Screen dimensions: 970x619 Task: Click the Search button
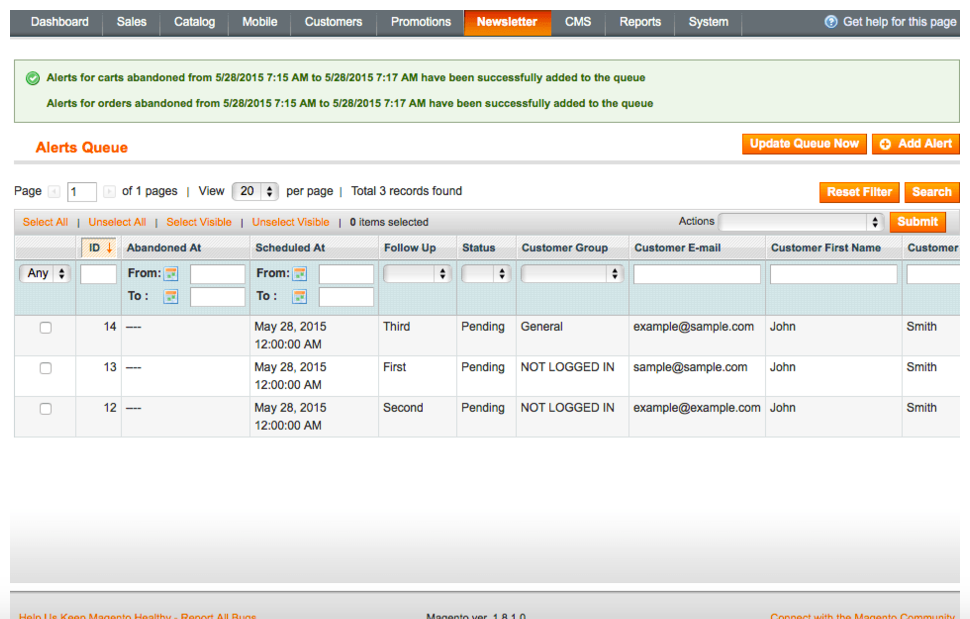[x=932, y=192]
